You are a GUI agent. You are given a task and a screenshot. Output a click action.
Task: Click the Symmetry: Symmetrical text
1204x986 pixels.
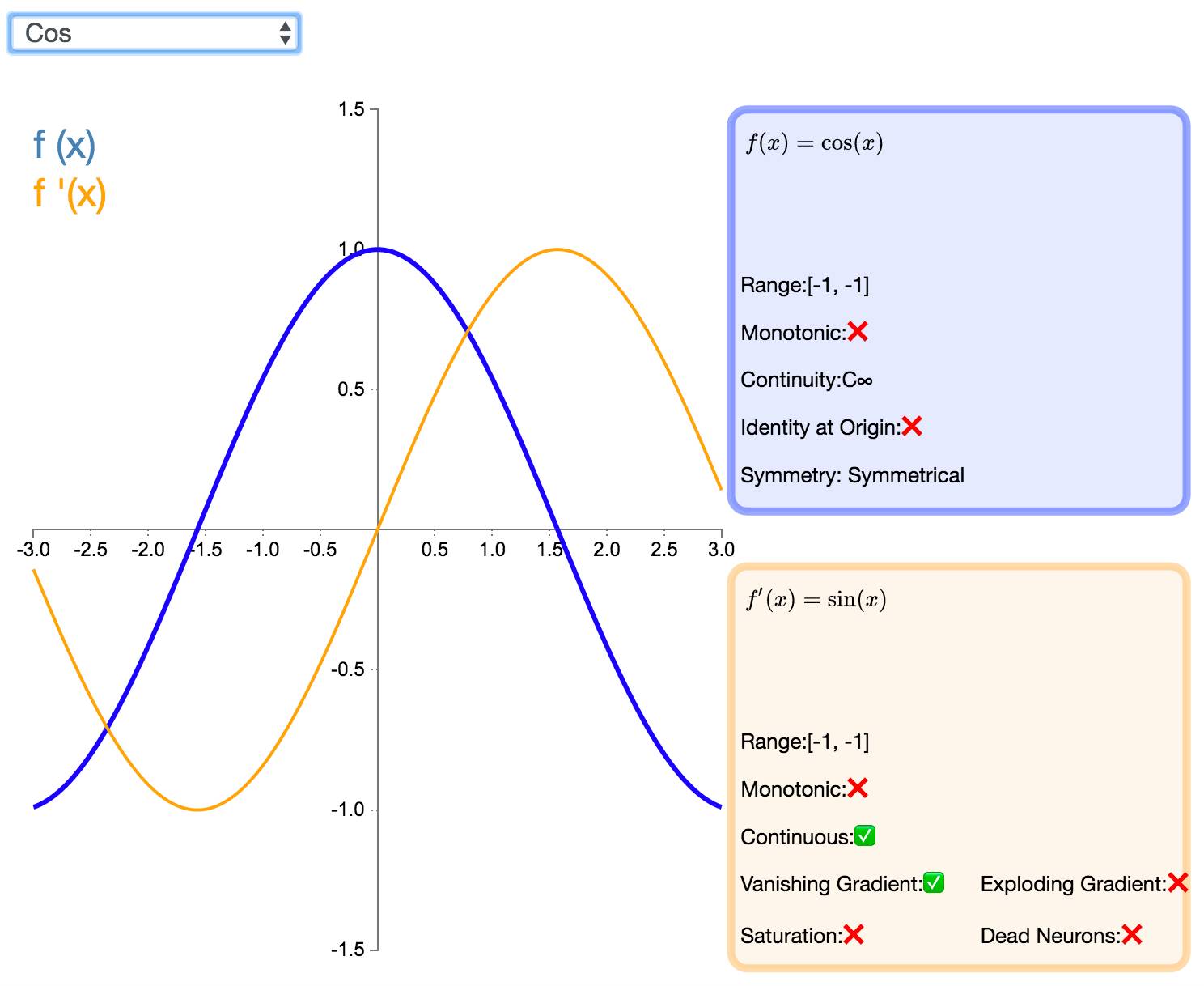(x=852, y=475)
